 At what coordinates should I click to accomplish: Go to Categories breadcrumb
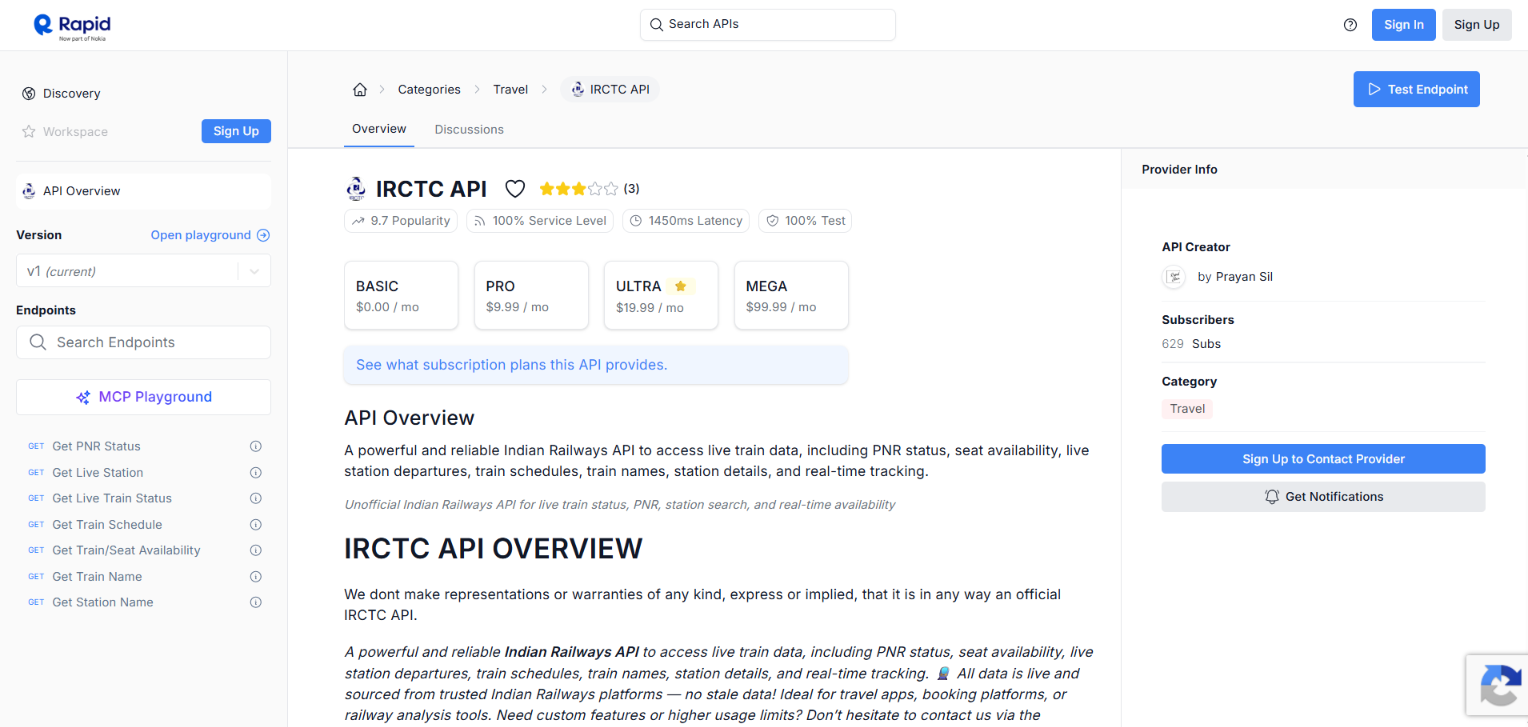[429, 90]
